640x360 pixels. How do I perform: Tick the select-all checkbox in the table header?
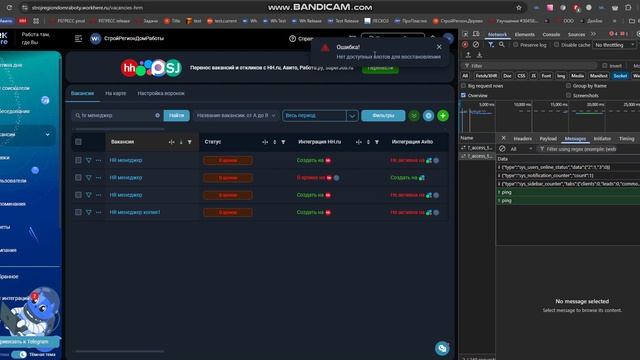click(x=78, y=142)
